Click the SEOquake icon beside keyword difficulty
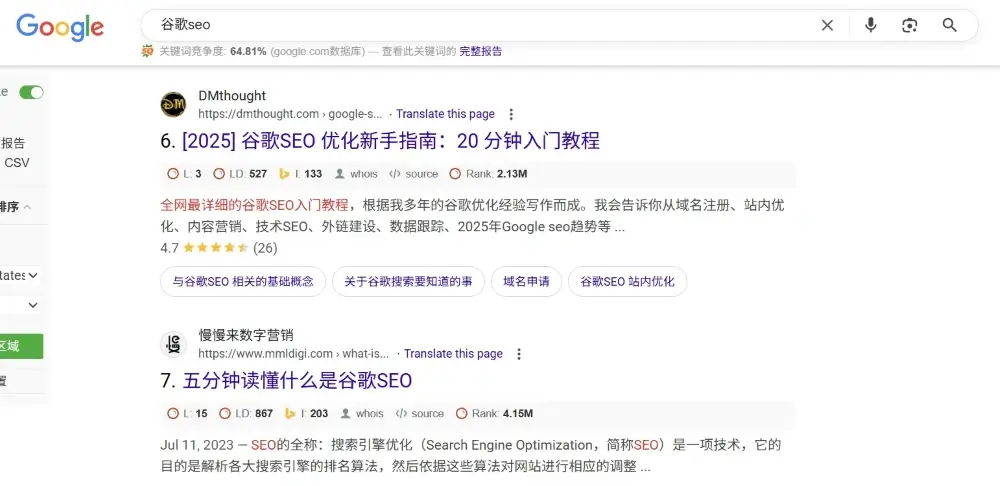The width and height of the screenshot is (1000, 486). pyautogui.click(x=147, y=51)
